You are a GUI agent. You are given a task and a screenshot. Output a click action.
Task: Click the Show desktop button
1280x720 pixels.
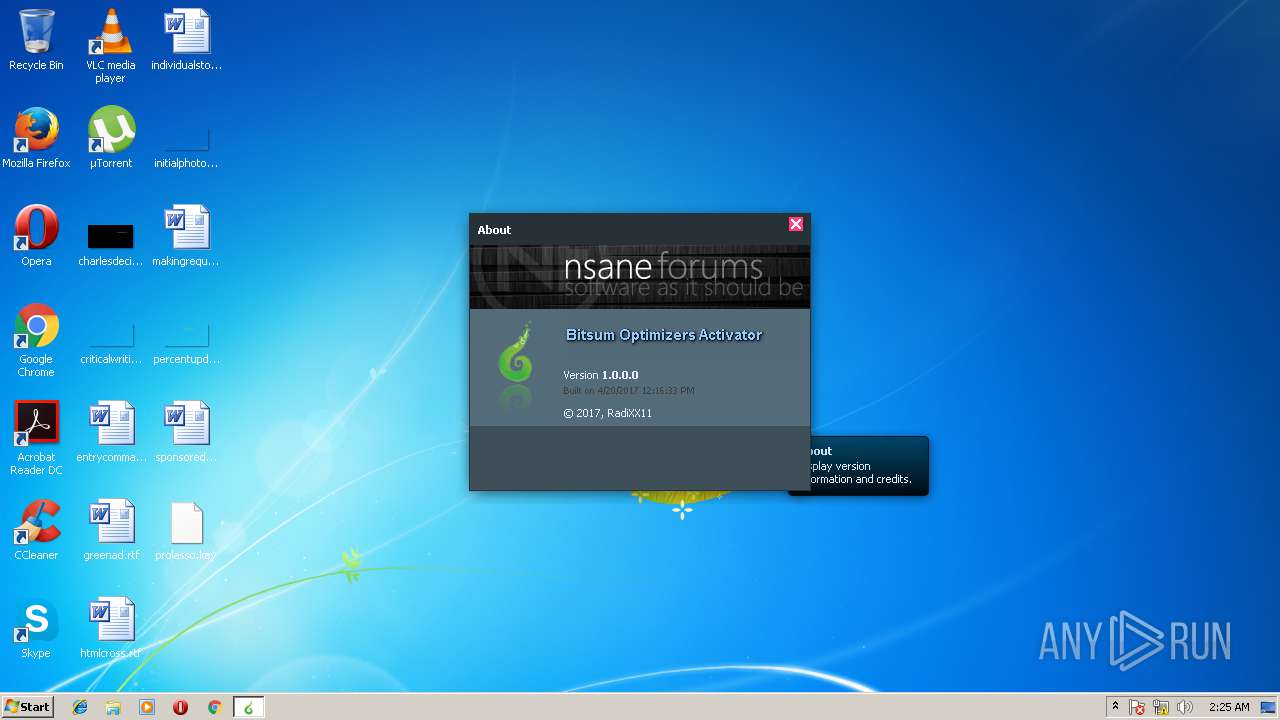(x=1270, y=707)
